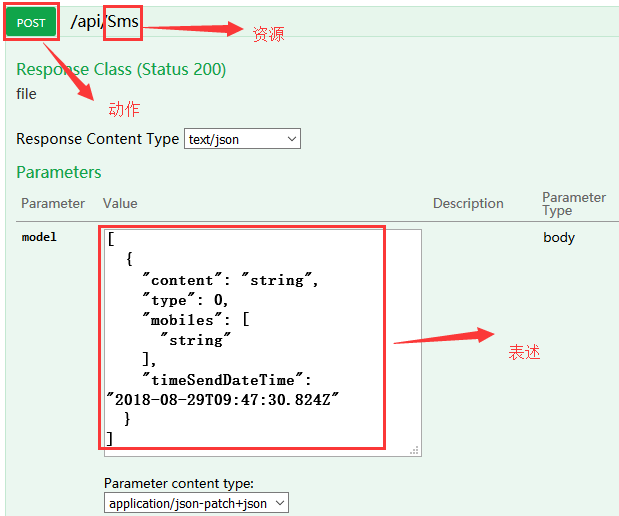Click the "type": 0 line
The image size is (619, 516).
tap(185, 300)
